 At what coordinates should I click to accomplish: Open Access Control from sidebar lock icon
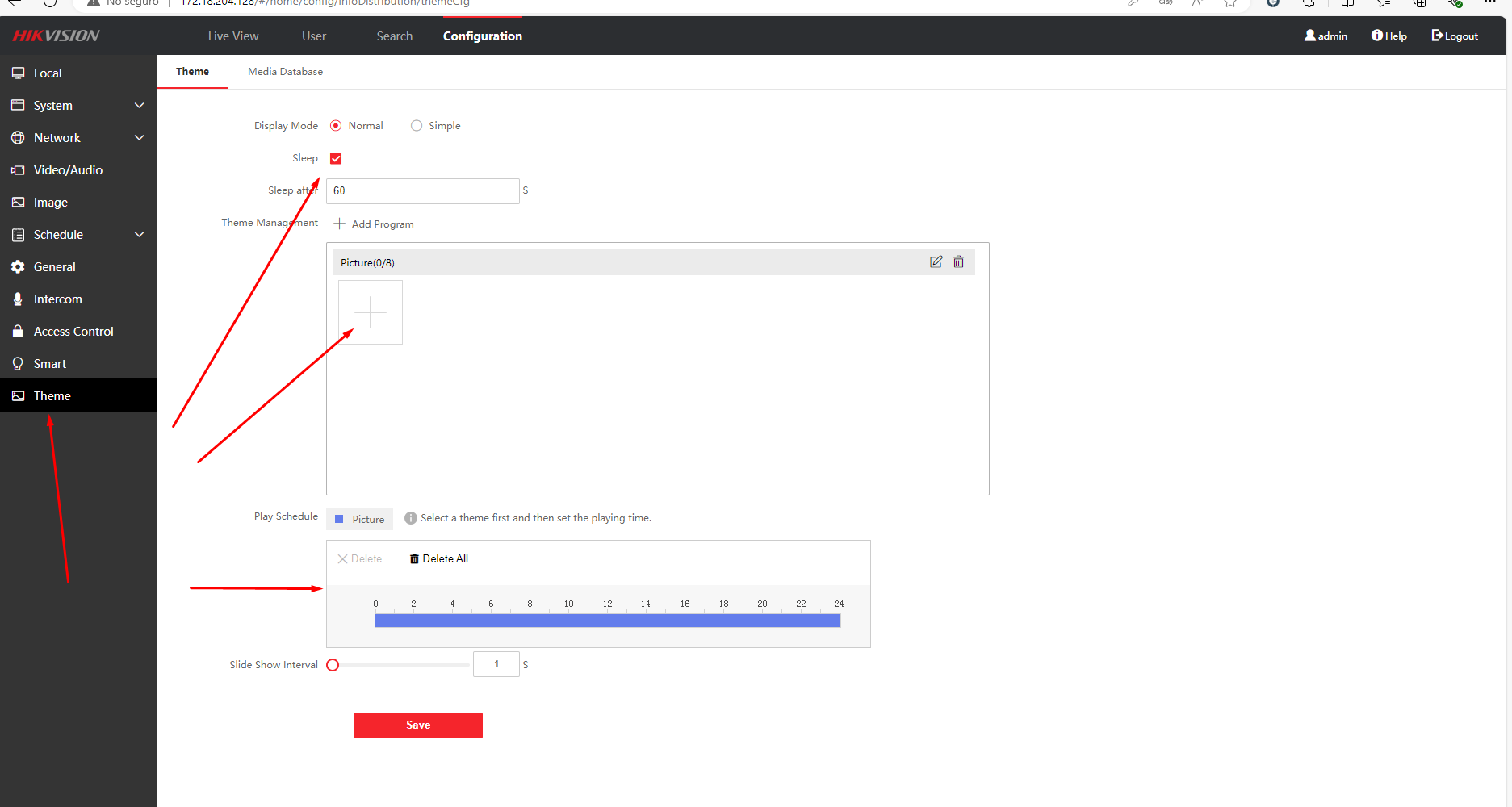tap(18, 332)
